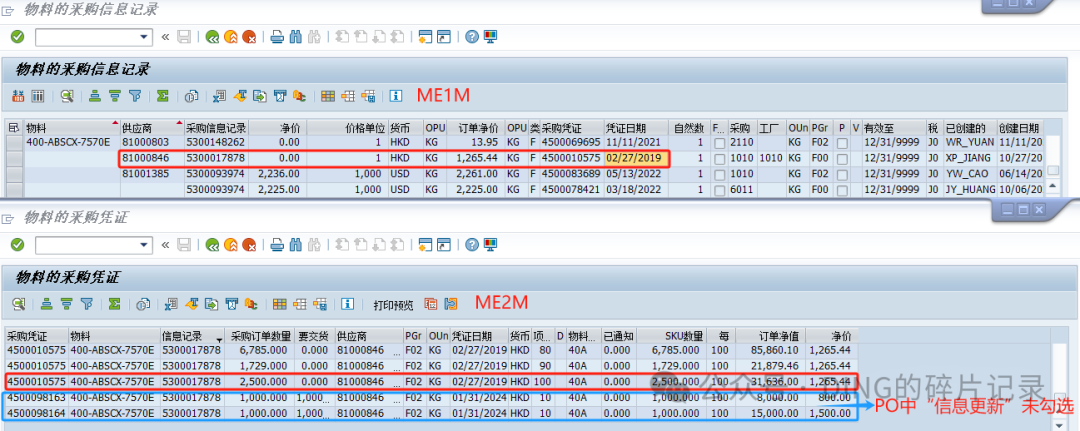Click the 供应商 column header in ME1M table
This screenshot has width=1080, height=431.
tap(152, 128)
